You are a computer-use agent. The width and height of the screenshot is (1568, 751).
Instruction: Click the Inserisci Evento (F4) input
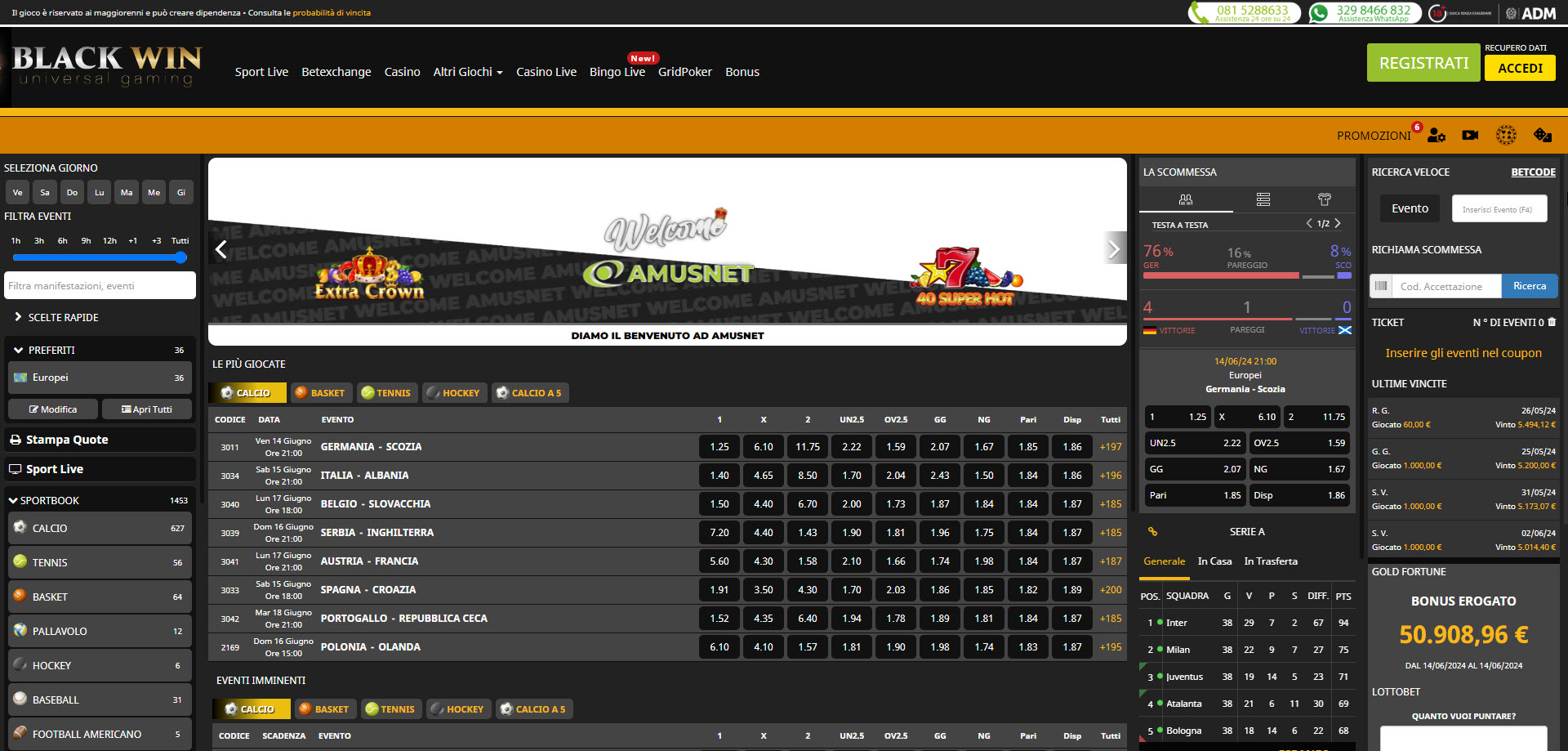click(x=1499, y=209)
